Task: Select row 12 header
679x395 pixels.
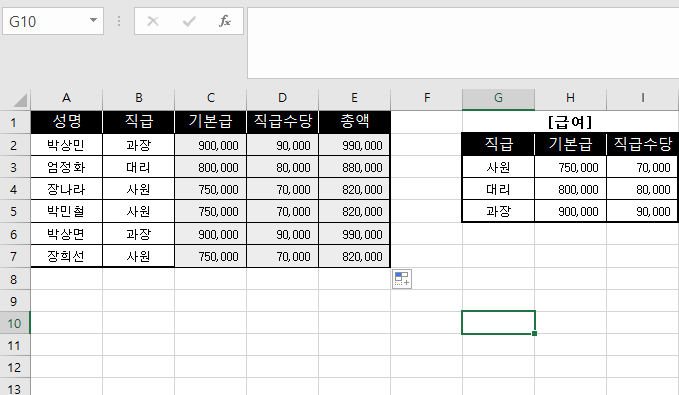Action: (x=15, y=367)
